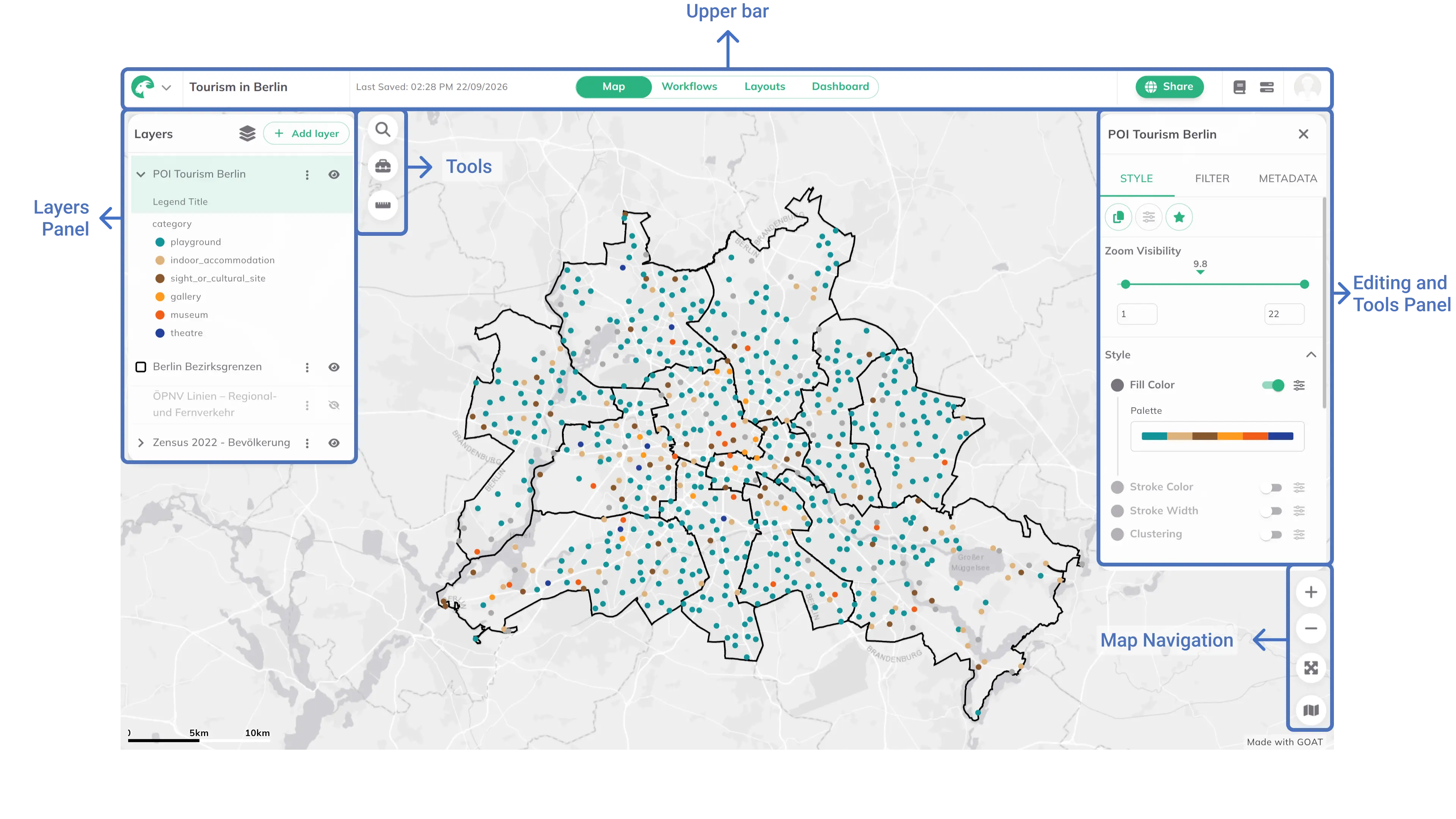This screenshot has height=819, width=1456.
Task: Hide the POI Tourism Berlin layer
Action: pyautogui.click(x=334, y=175)
